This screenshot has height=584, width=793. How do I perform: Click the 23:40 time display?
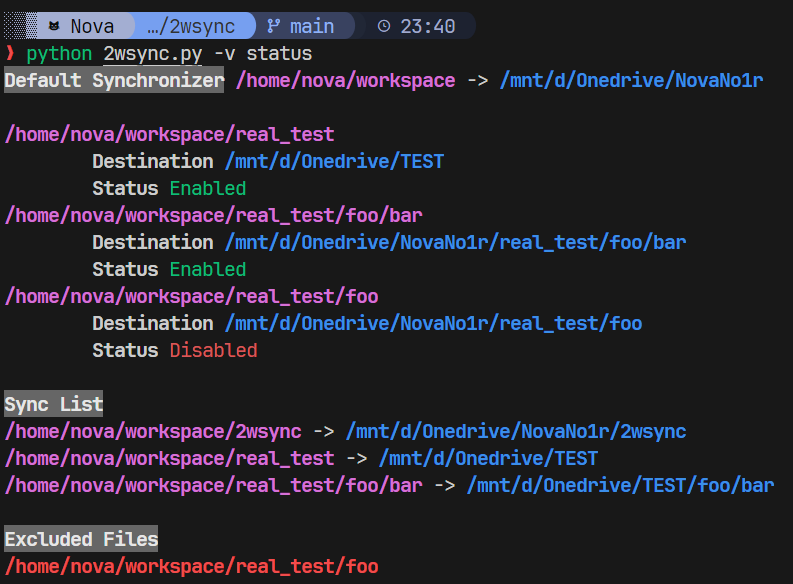click(x=428, y=26)
